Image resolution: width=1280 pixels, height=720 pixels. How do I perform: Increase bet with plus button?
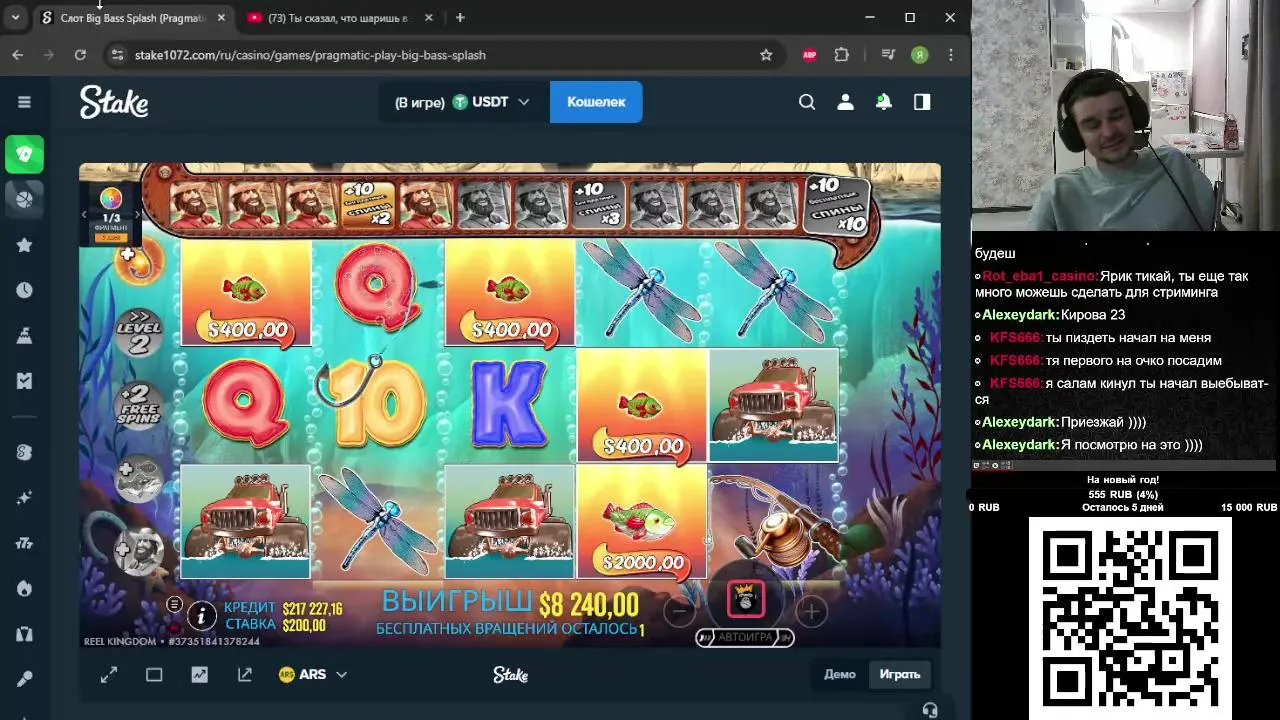tap(811, 610)
